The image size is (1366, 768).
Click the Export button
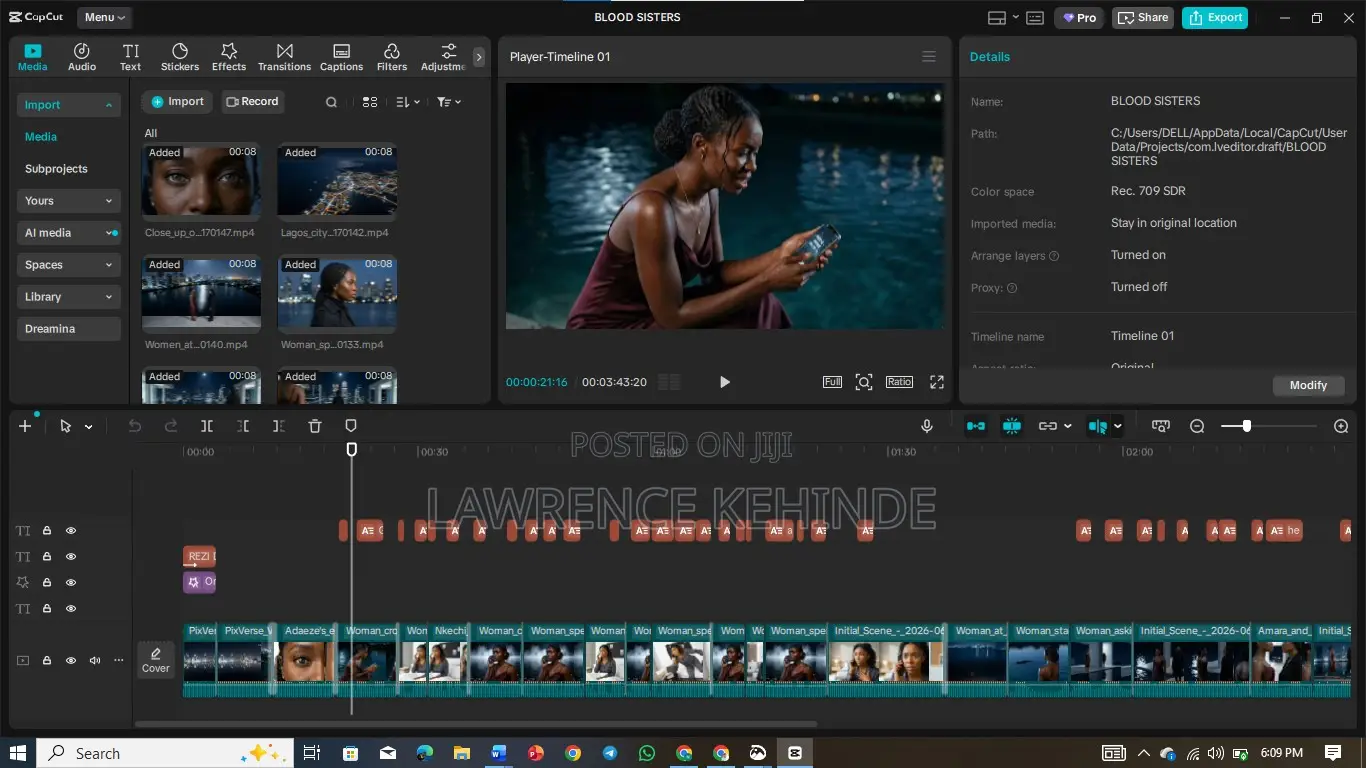pos(1215,18)
